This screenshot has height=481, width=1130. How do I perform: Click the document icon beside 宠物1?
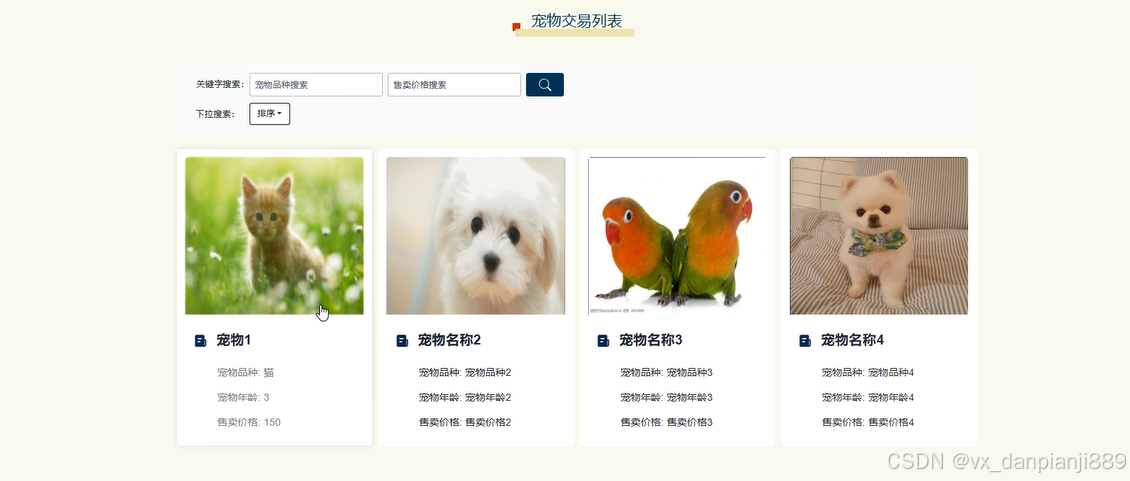pyautogui.click(x=201, y=340)
